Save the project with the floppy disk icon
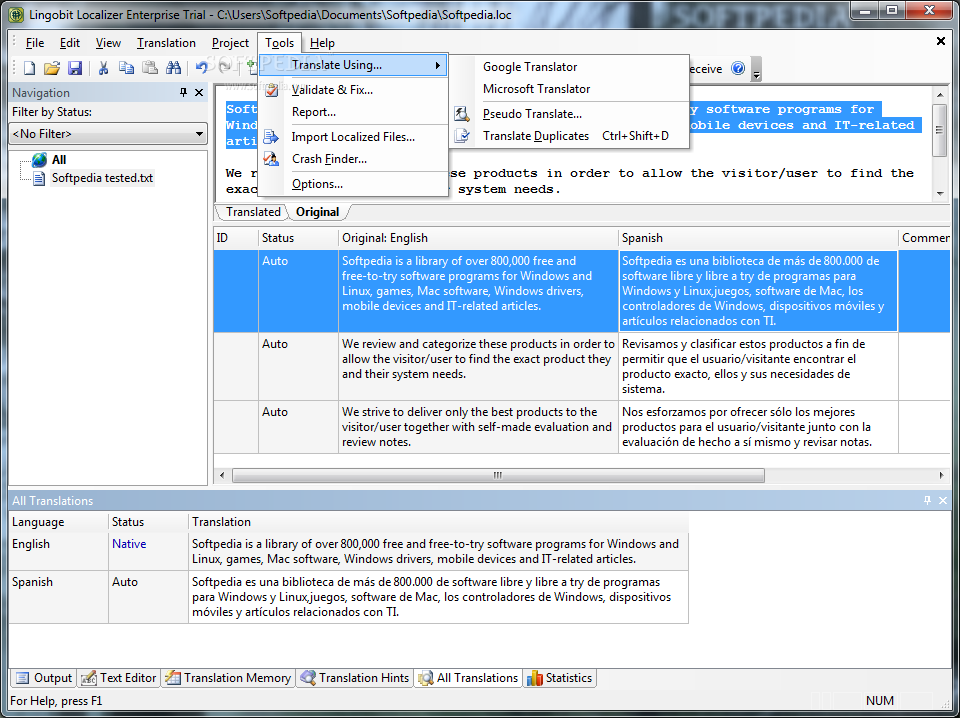Viewport: 960px width, 718px height. [x=75, y=68]
